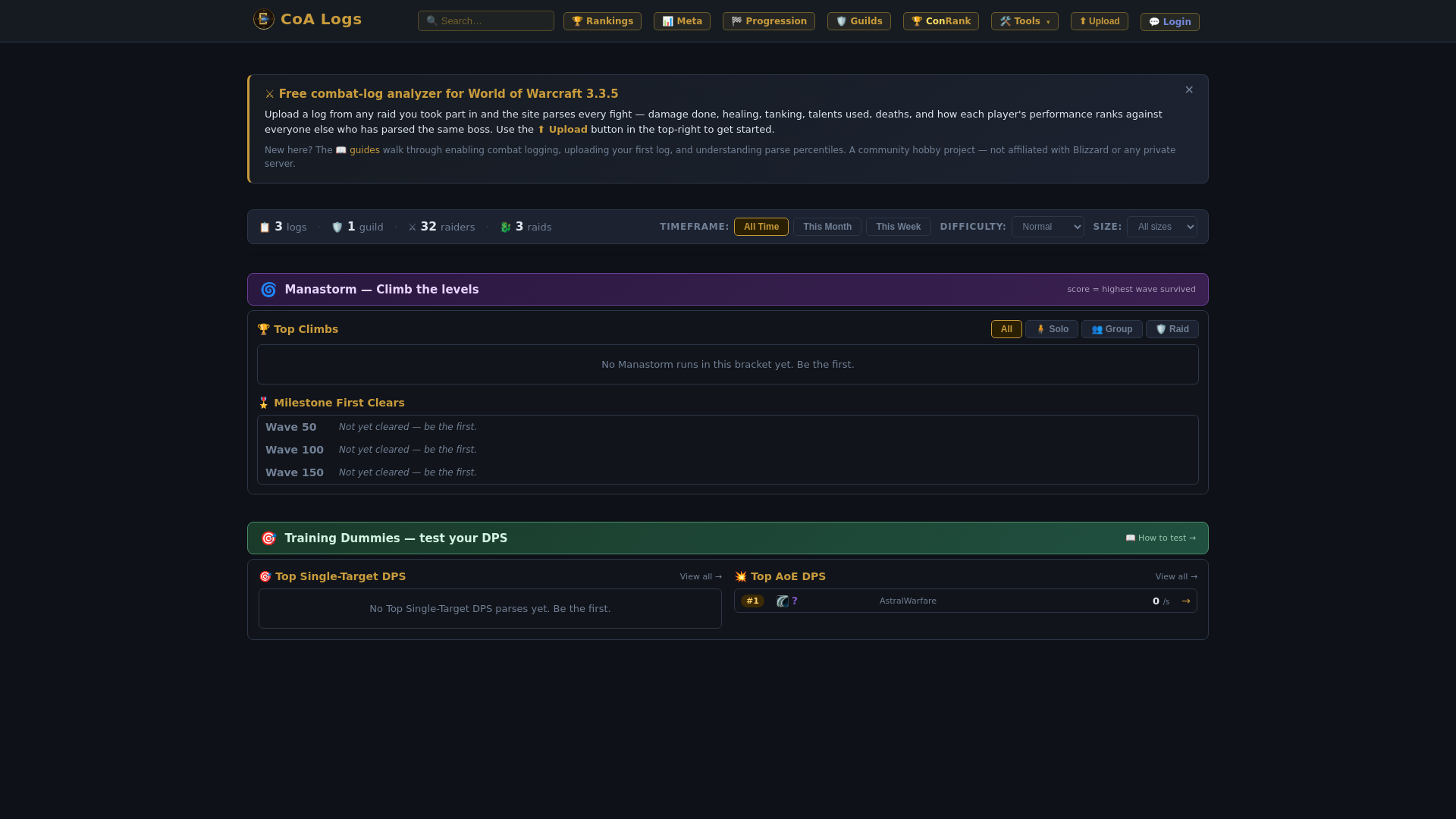This screenshot has width=1456, height=819.
Task: Open the Rankings nav item
Action: 602,21
